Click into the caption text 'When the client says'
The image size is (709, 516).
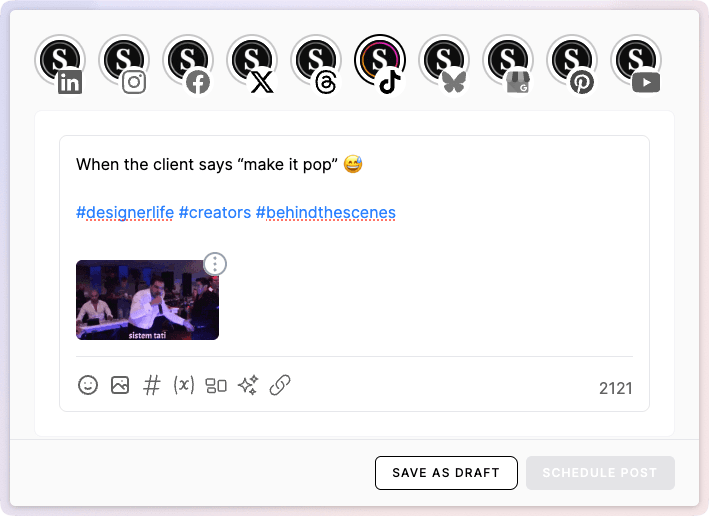point(154,165)
